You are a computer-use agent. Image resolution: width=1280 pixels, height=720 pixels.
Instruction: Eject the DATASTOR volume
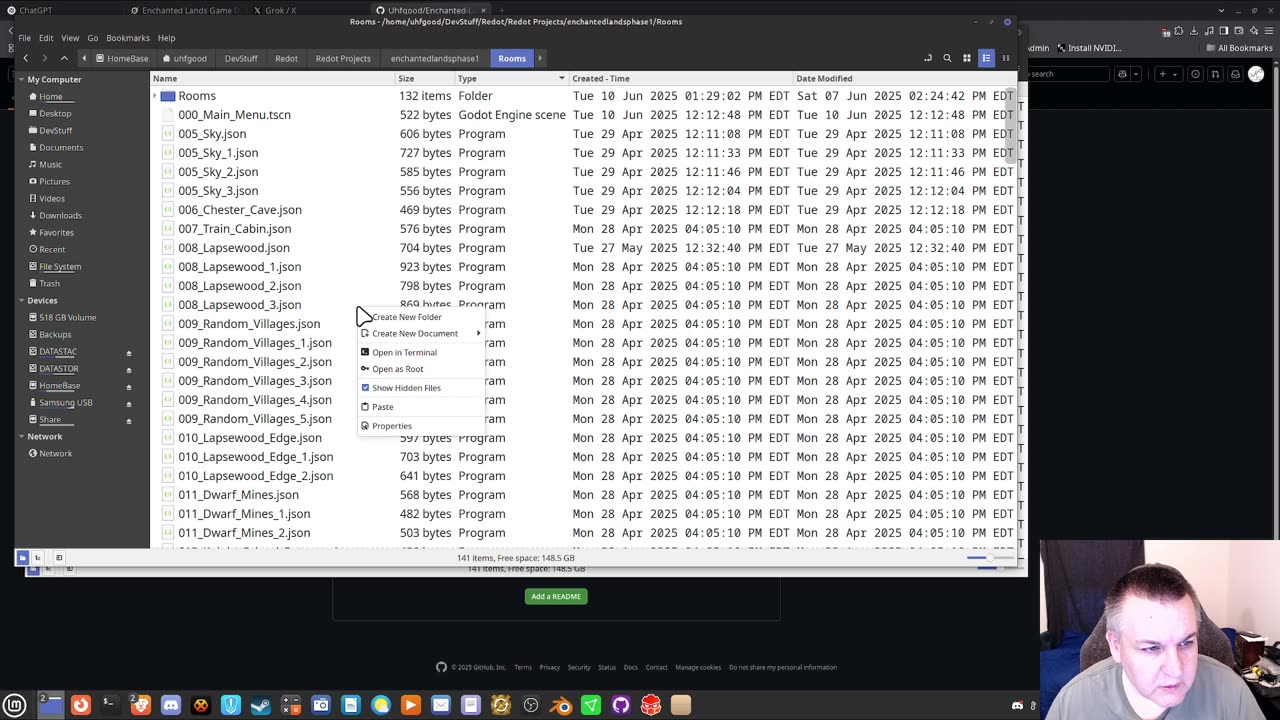(129, 370)
